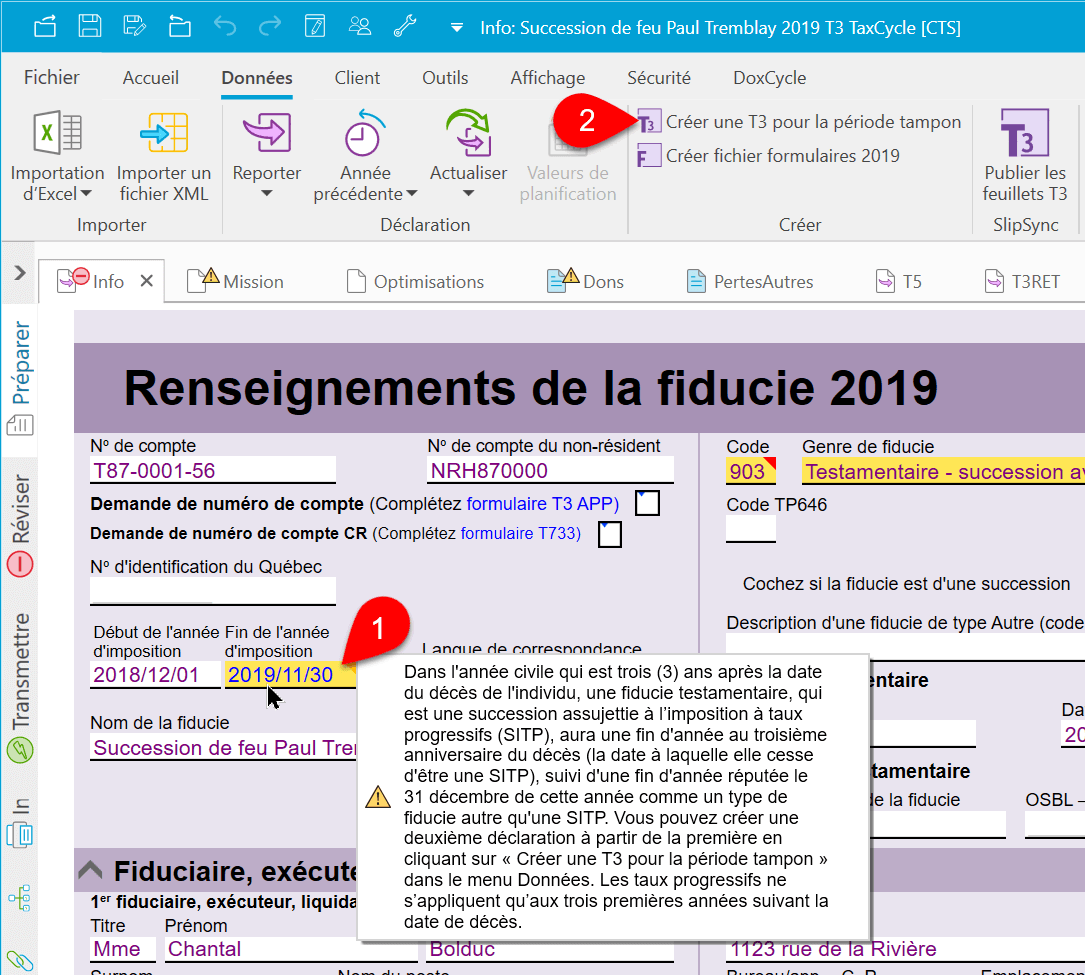Viewport: 1085px width, 975px height.
Task: Open the T5 form tab
Action: 899,282
